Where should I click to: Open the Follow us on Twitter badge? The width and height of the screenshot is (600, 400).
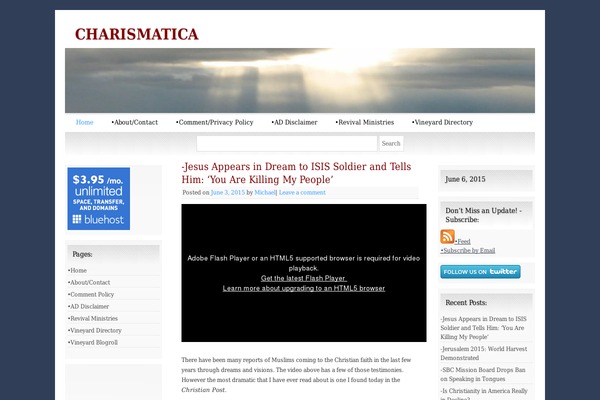point(480,272)
